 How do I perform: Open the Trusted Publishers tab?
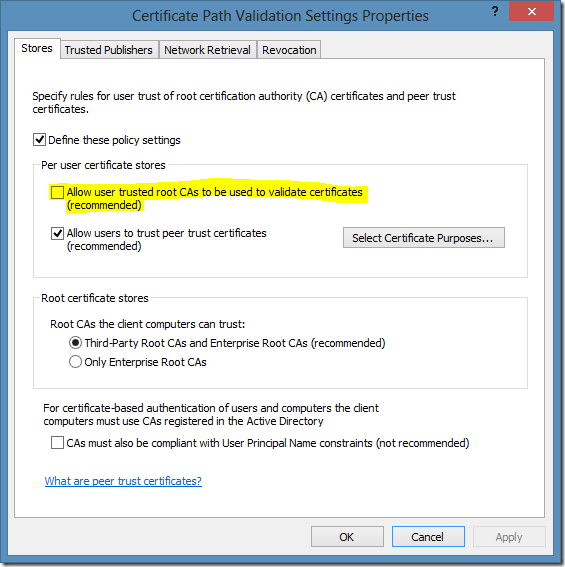[109, 50]
